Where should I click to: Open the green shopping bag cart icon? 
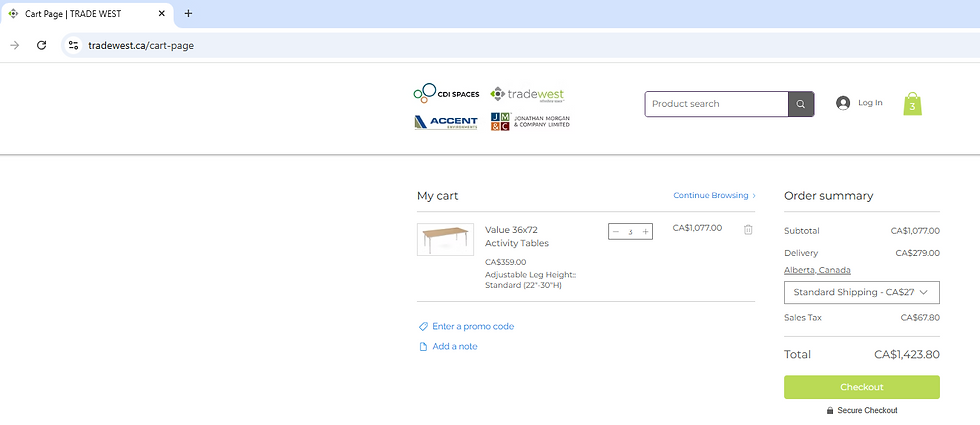[912, 104]
